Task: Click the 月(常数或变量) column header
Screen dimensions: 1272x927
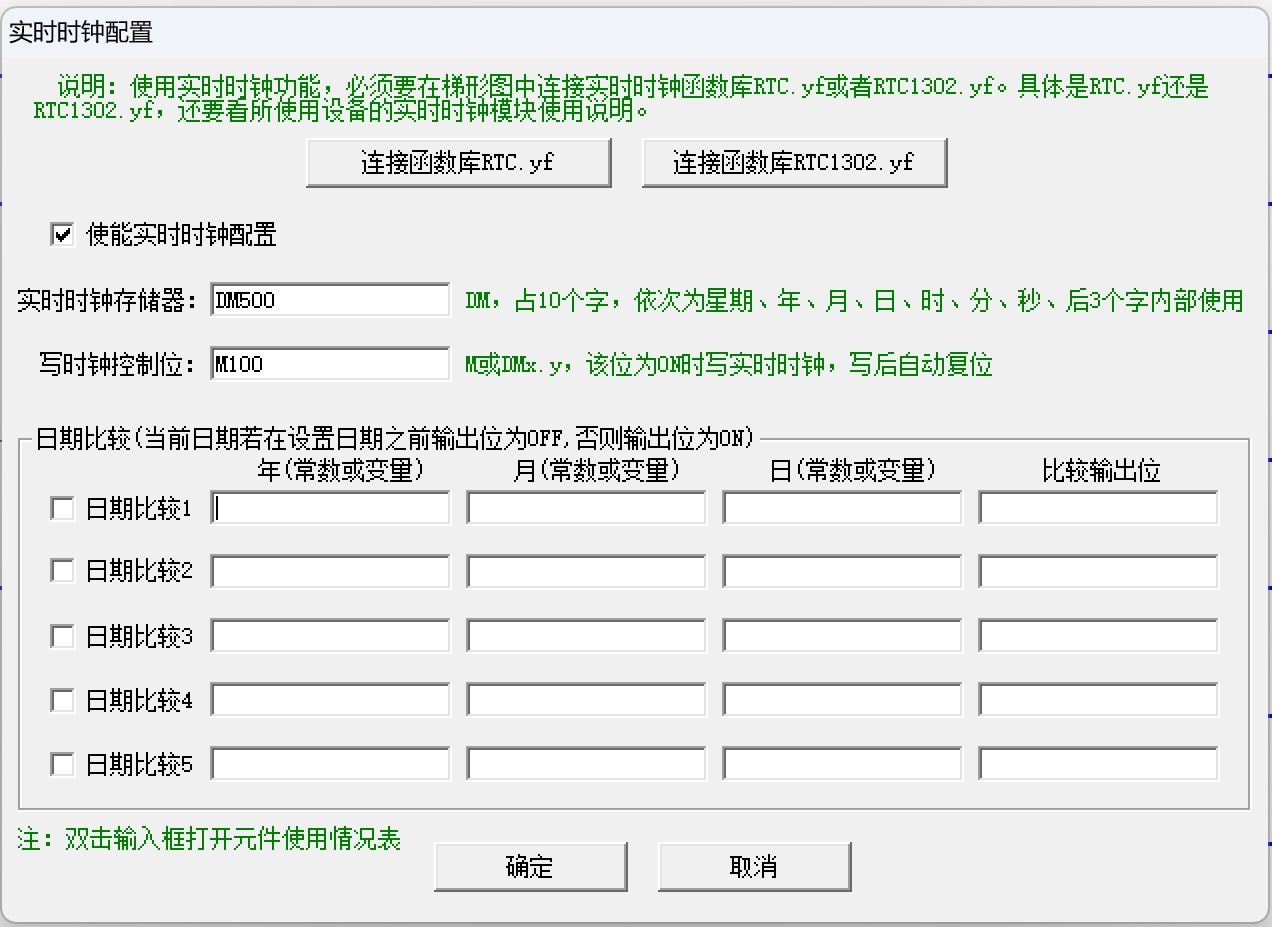Action: pyautogui.click(x=597, y=471)
